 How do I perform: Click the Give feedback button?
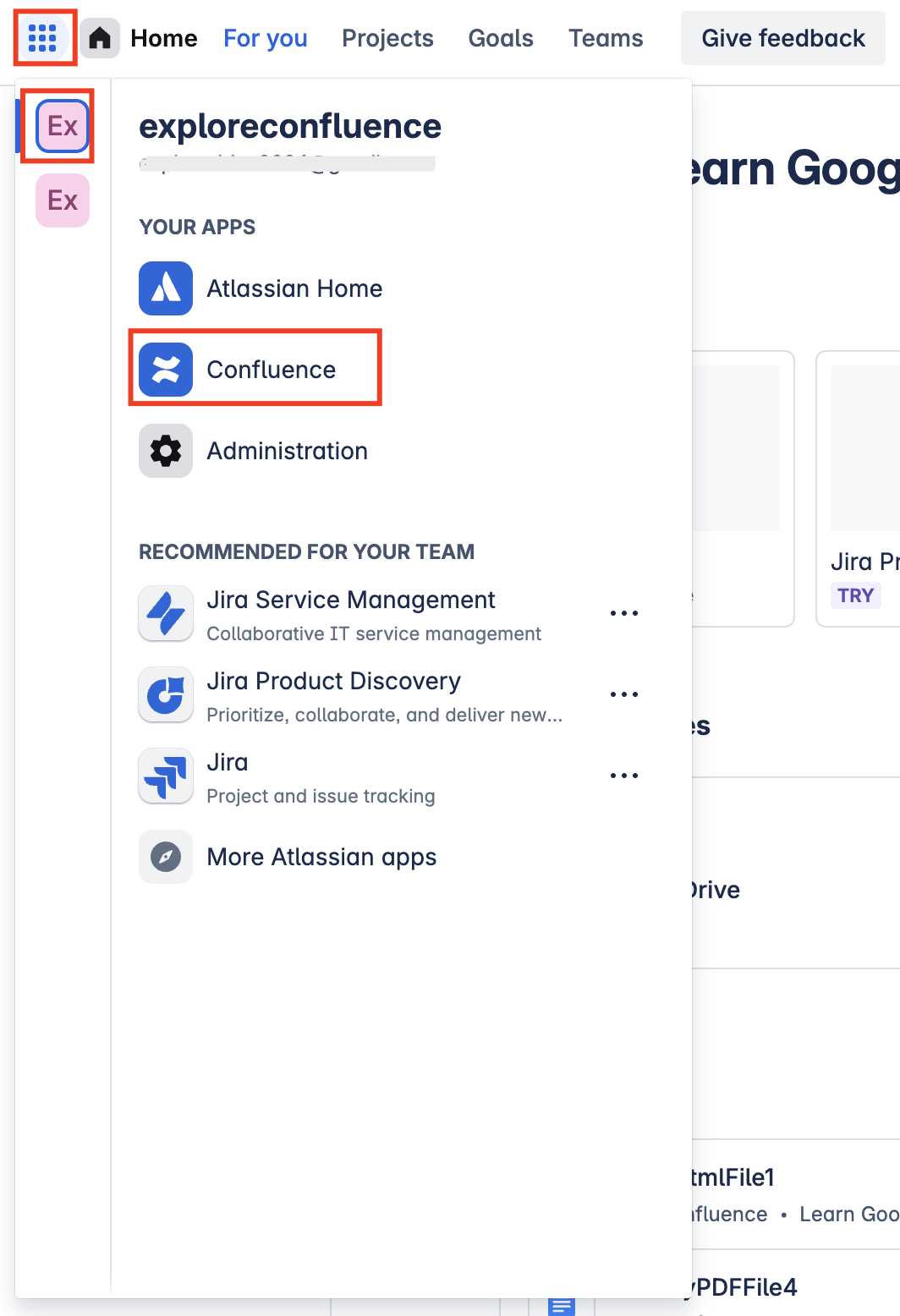(782, 38)
